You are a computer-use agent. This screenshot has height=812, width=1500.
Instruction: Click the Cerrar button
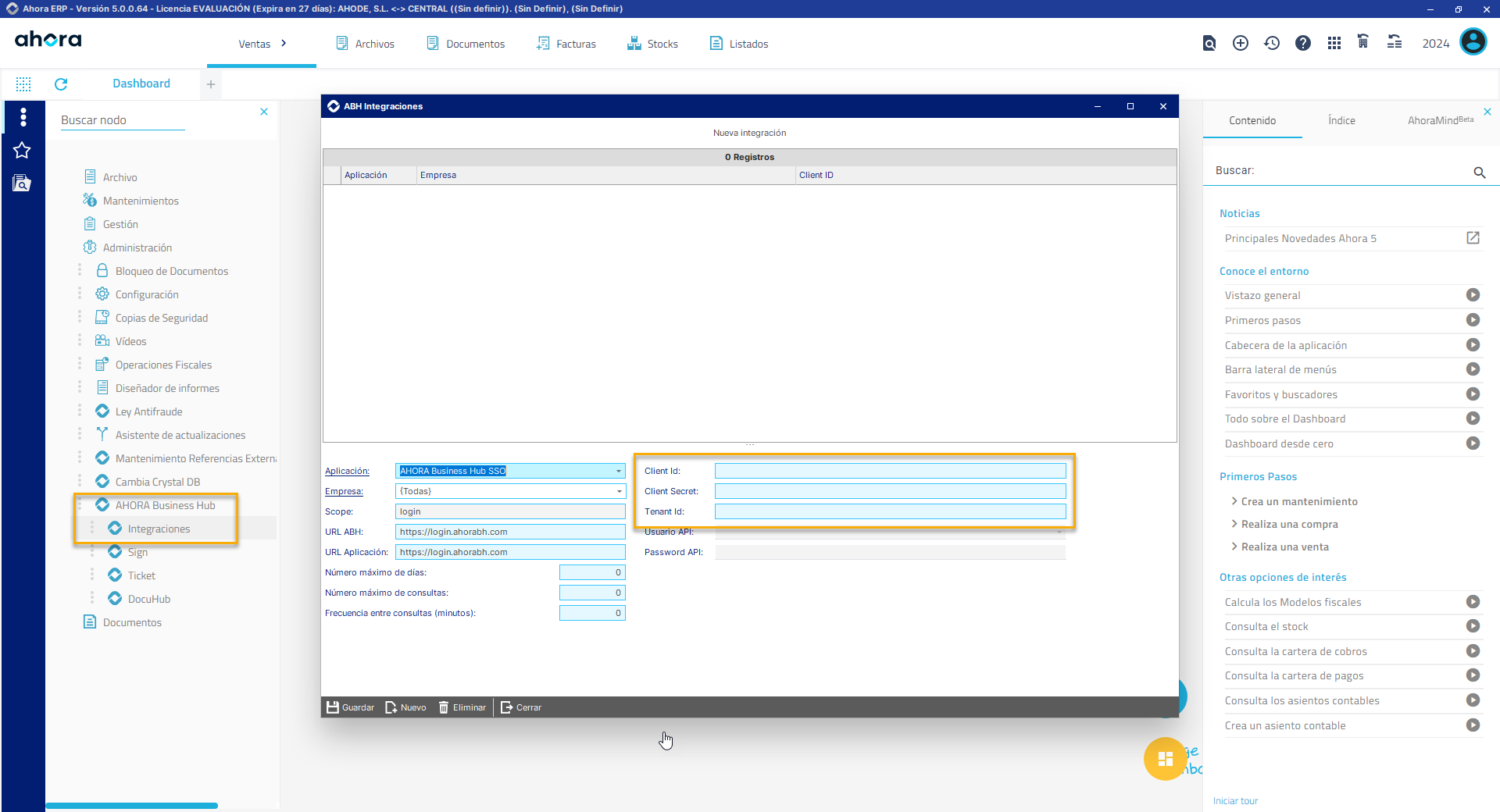point(521,707)
